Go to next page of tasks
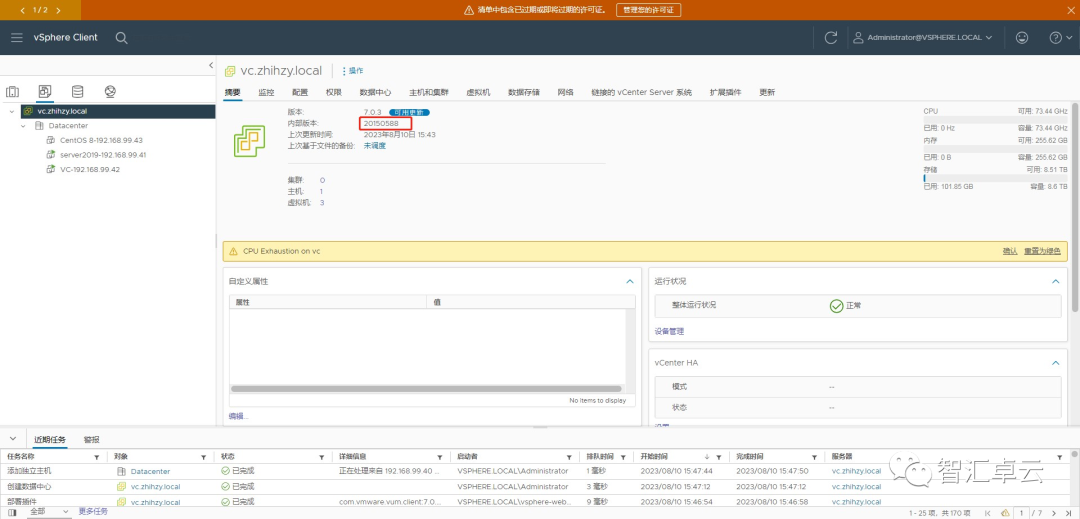 [1054, 513]
